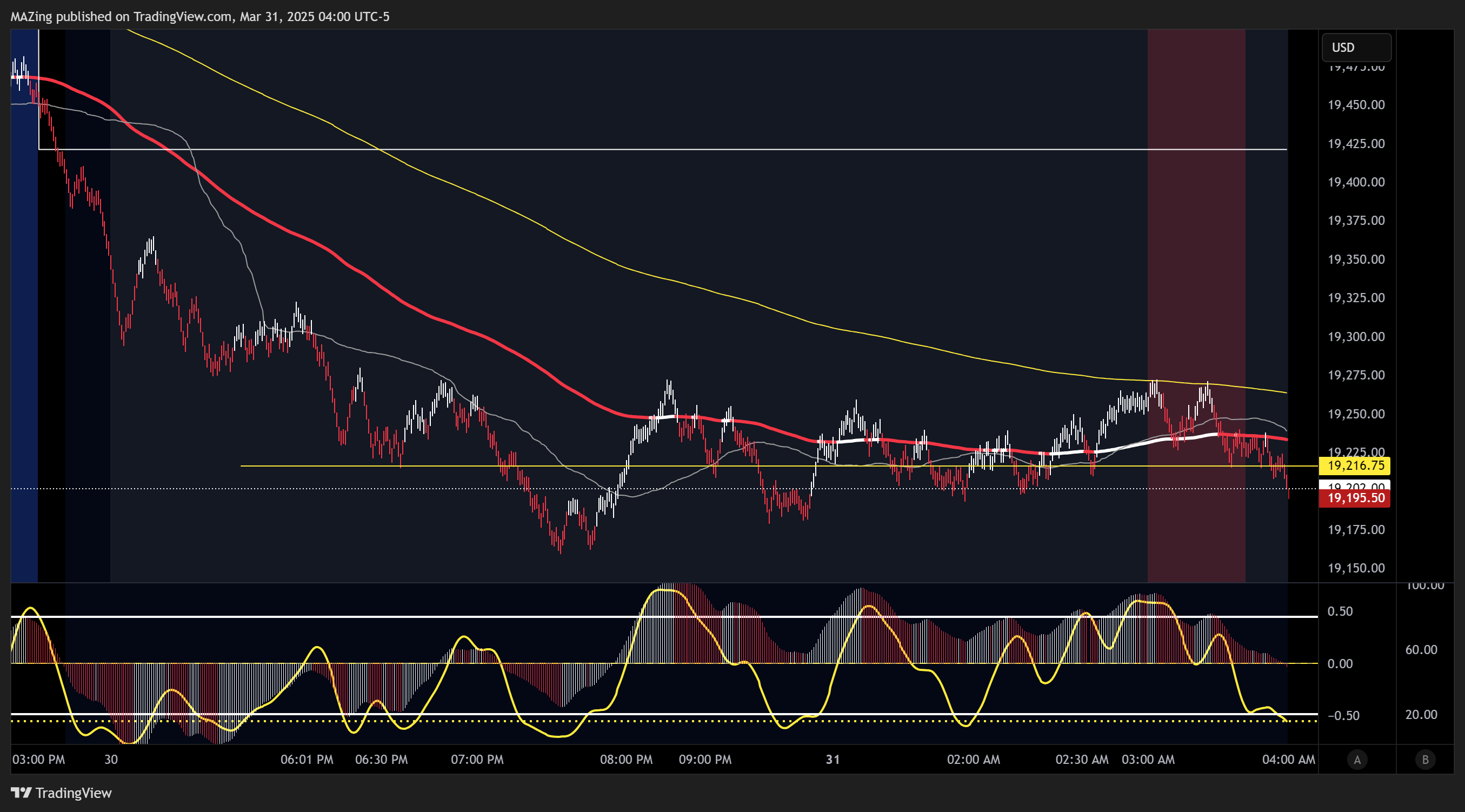Select the 07:00 PM time label
Viewport: 1465px width, 812px height.
tap(477, 760)
